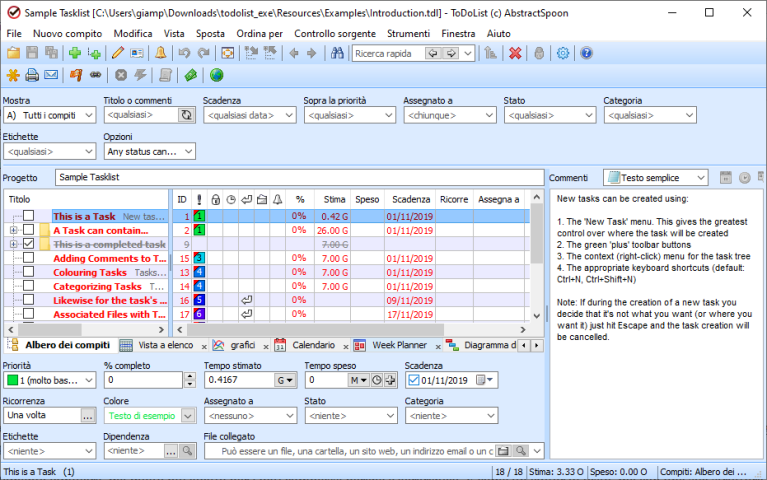
Task: Click the blue question mark help icon
Action: (x=587, y=53)
